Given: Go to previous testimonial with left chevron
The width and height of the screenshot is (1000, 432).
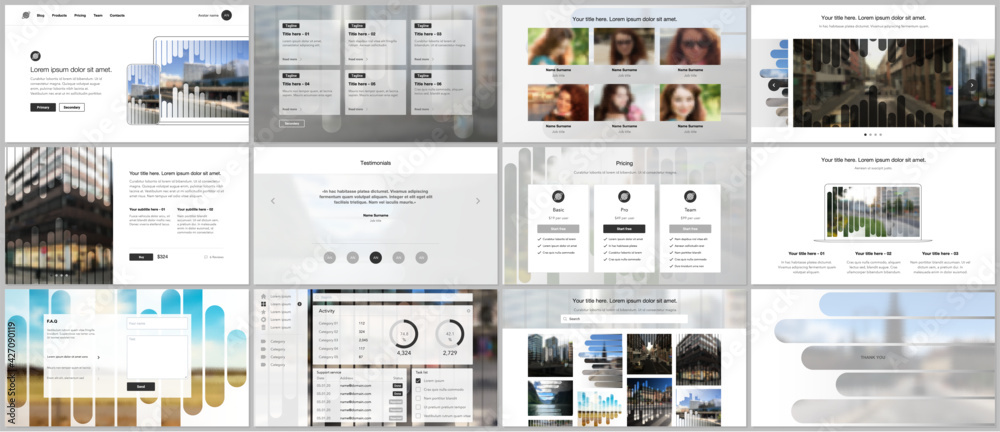Looking at the screenshot, I should pos(273,201).
